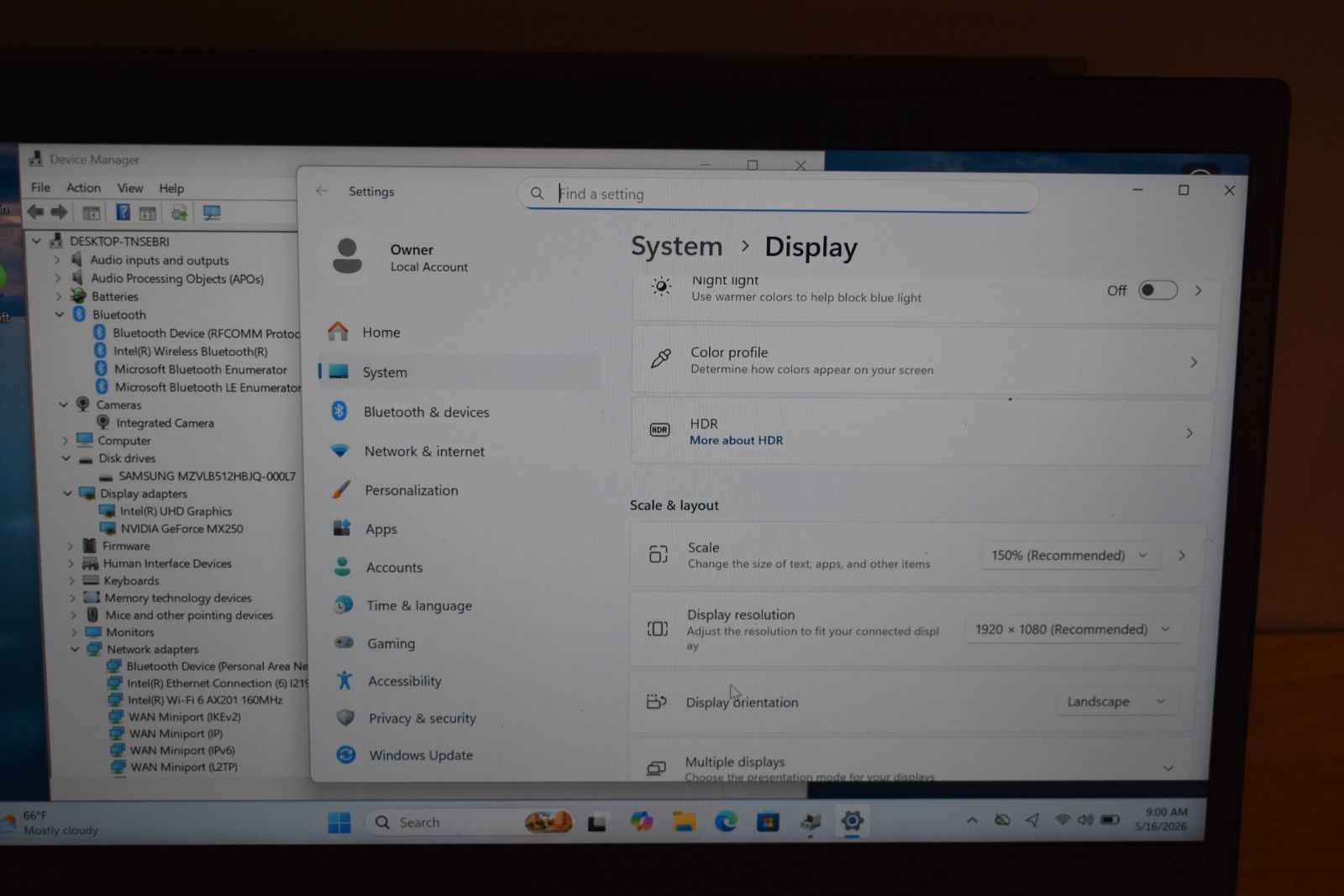Click the Privacy & security shield icon
The height and width of the screenshot is (896, 1344).
tap(345, 717)
